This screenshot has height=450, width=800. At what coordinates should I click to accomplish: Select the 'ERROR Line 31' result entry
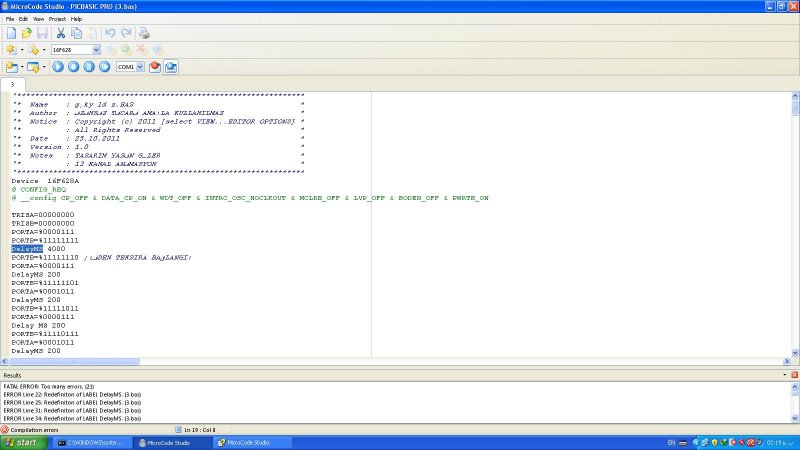pyautogui.click(x=72, y=410)
